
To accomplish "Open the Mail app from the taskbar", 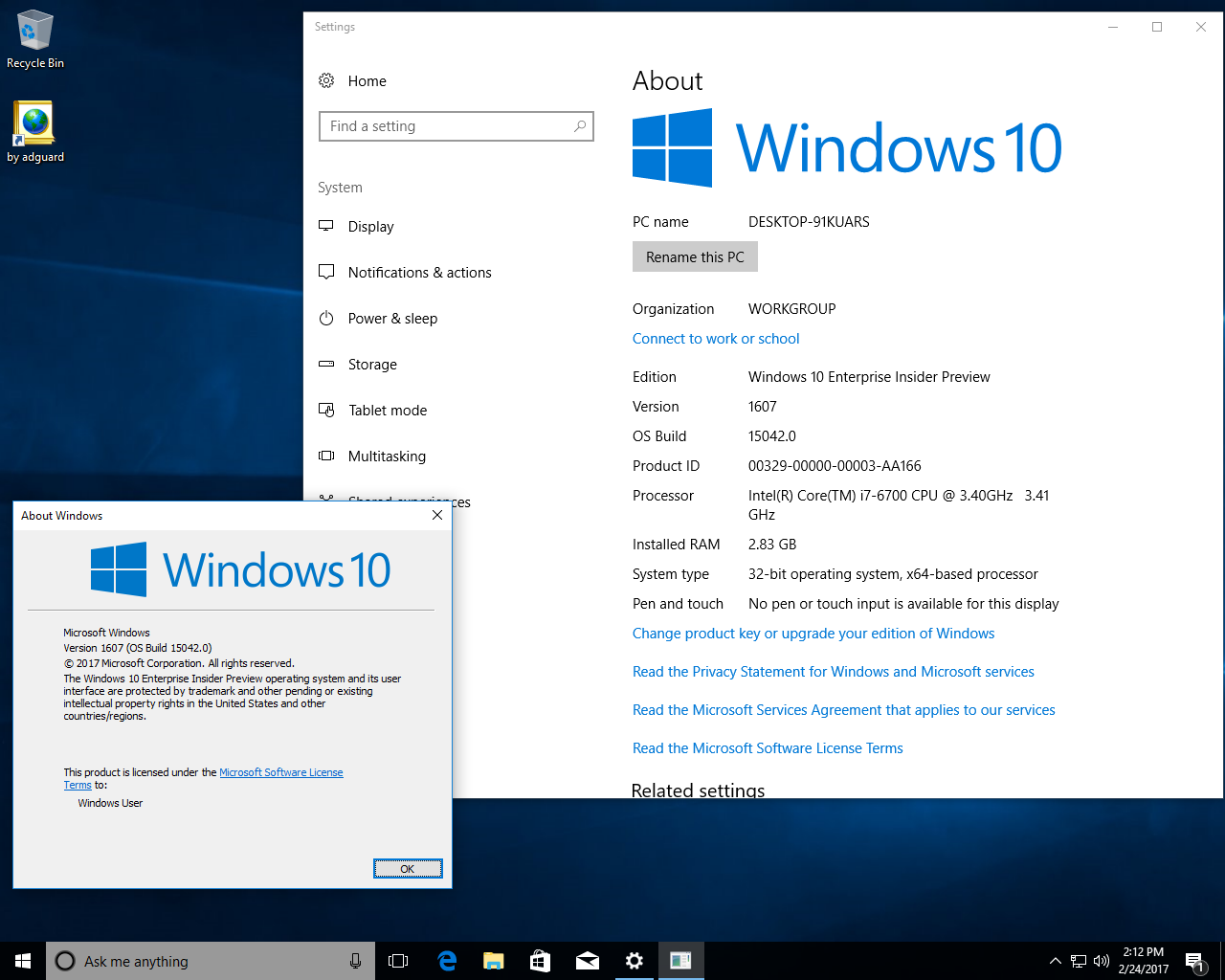I will click(587, 961).
